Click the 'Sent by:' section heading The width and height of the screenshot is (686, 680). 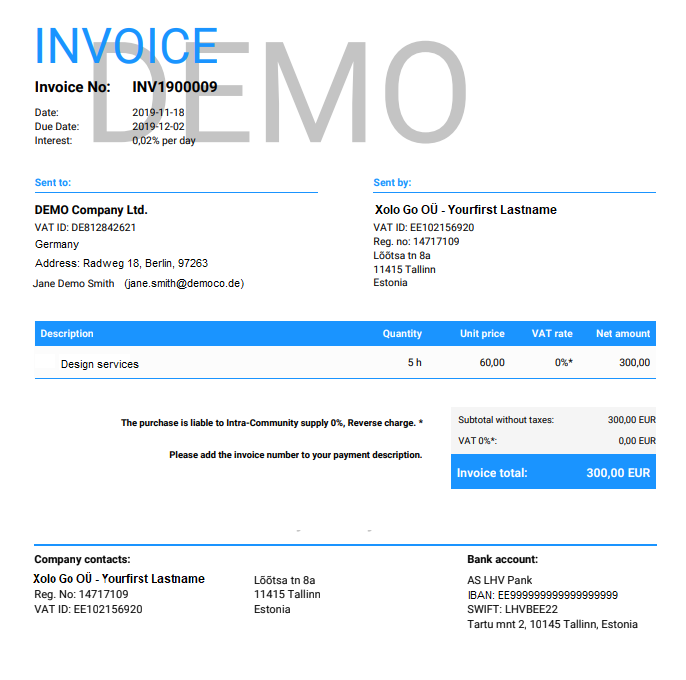(x=392, y=183)
